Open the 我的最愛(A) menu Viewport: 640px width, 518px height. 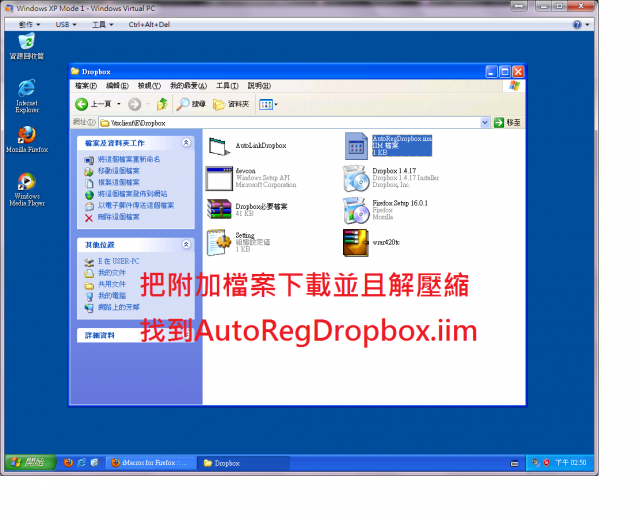[189, 86]
